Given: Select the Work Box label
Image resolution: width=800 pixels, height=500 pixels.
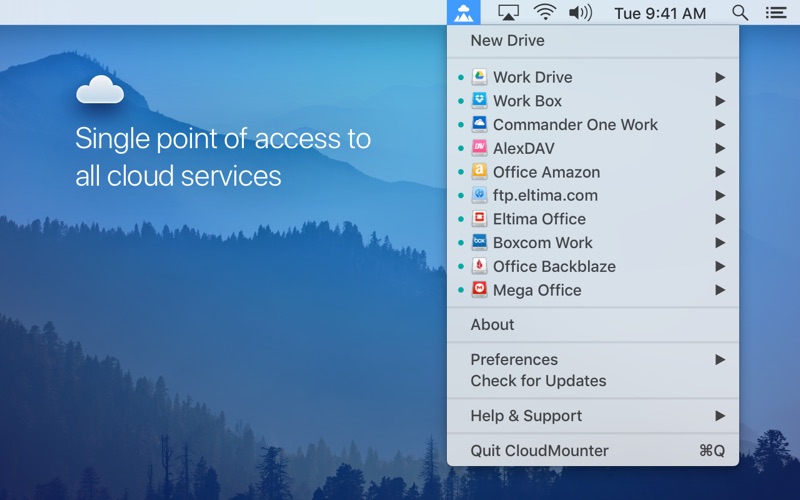Looking at the screenshot, I should [527, 101].
